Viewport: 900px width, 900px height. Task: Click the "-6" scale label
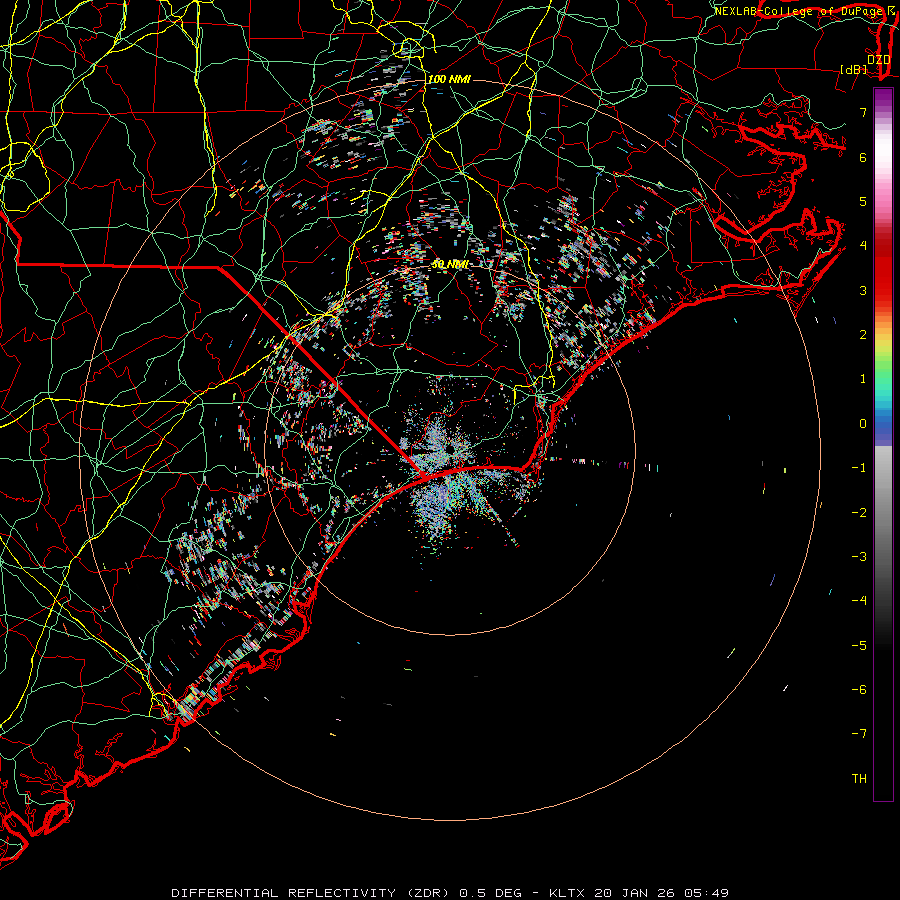[859, 690]
